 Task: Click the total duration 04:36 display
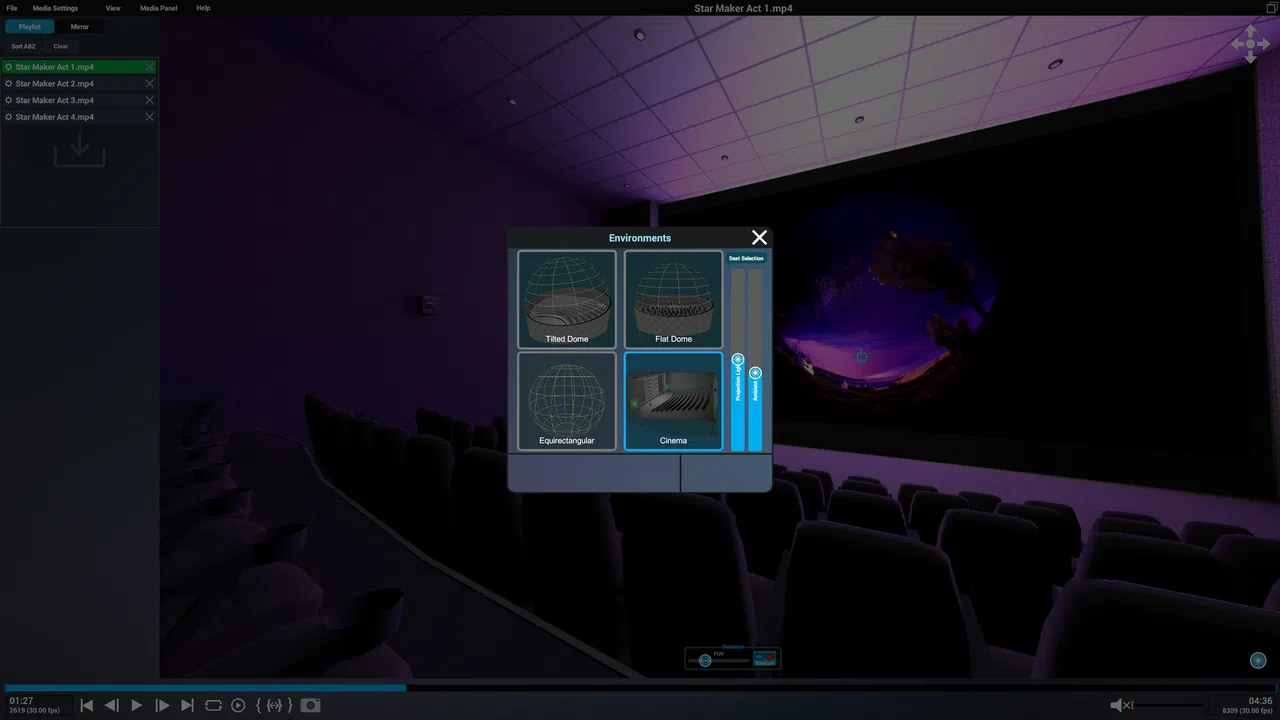[x=1261, y=701]
